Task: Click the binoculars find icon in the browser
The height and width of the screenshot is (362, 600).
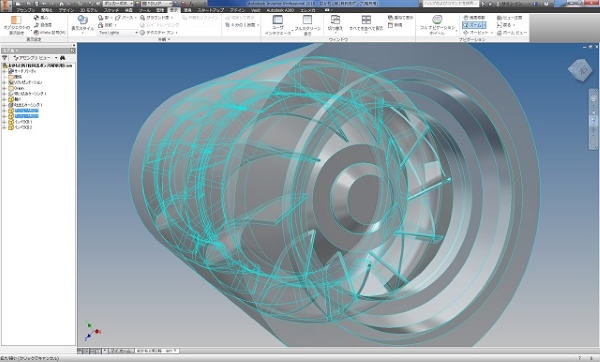Action: [62, 58]
